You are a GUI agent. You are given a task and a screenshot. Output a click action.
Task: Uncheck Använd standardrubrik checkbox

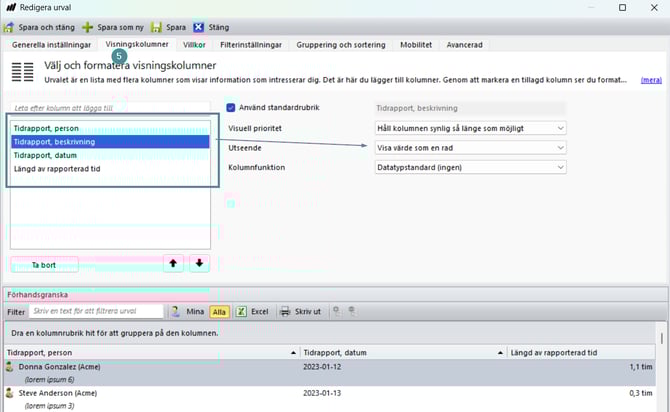[232, 108]
